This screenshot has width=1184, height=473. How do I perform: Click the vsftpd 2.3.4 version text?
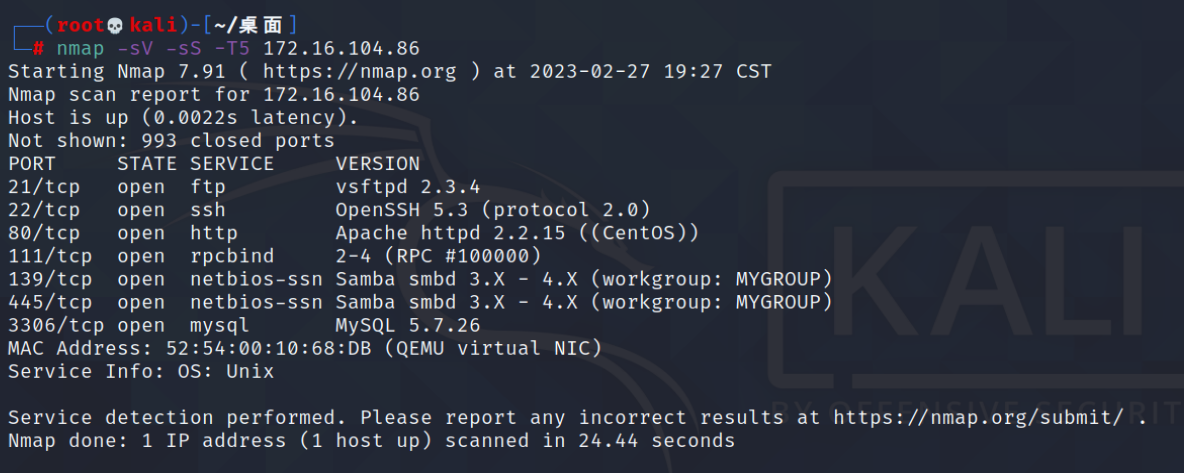pos(408,187)
